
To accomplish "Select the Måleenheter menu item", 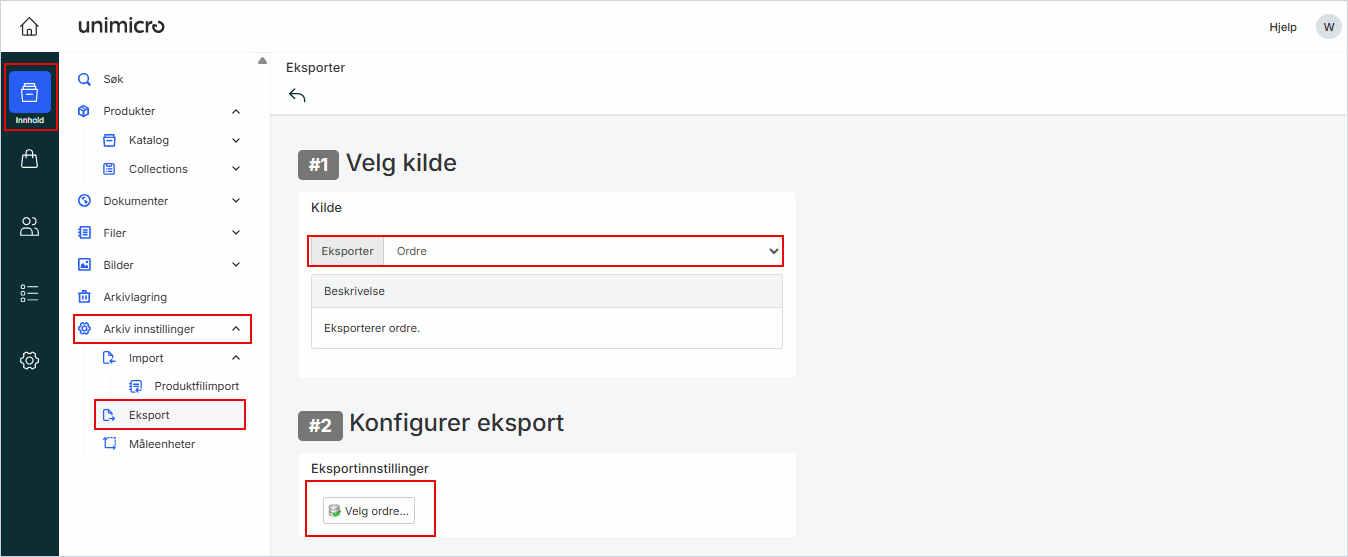I will [161, 444].
